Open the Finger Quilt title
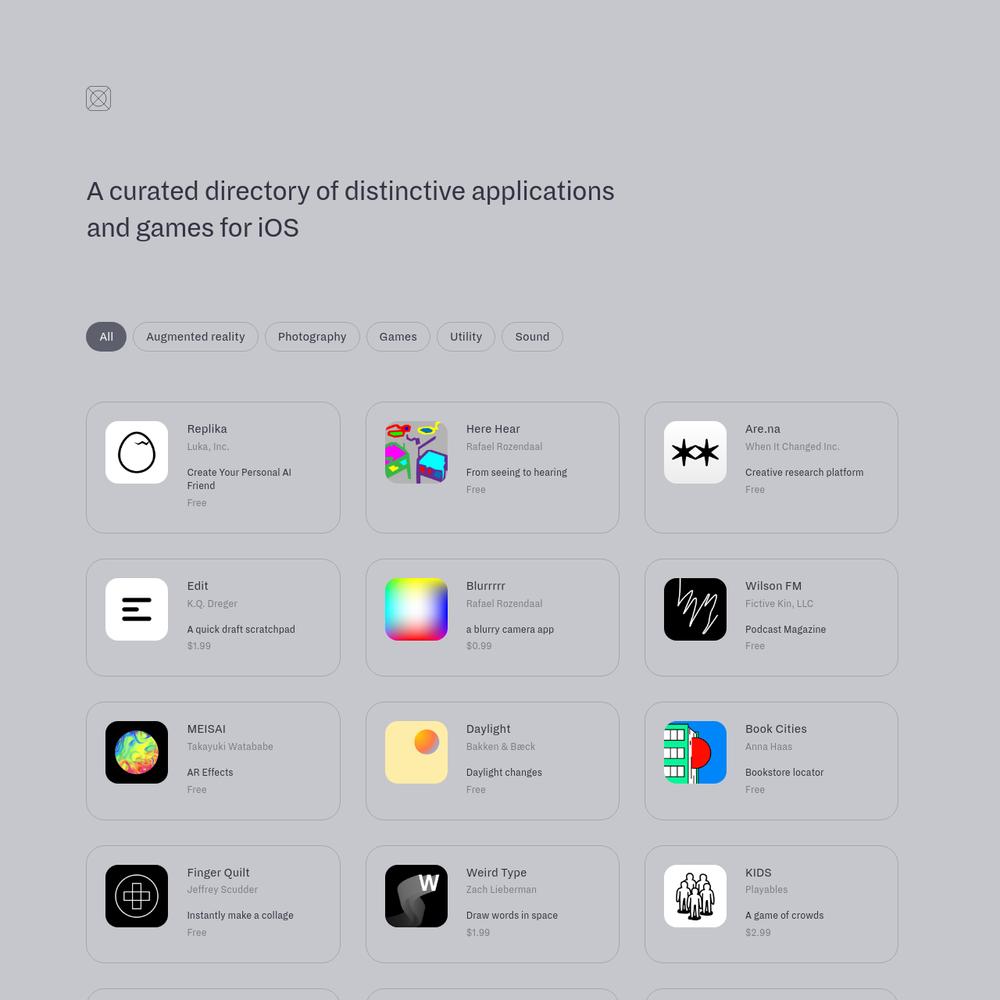The width and height of the screenshot is (1000, 1000). point(218,872)
